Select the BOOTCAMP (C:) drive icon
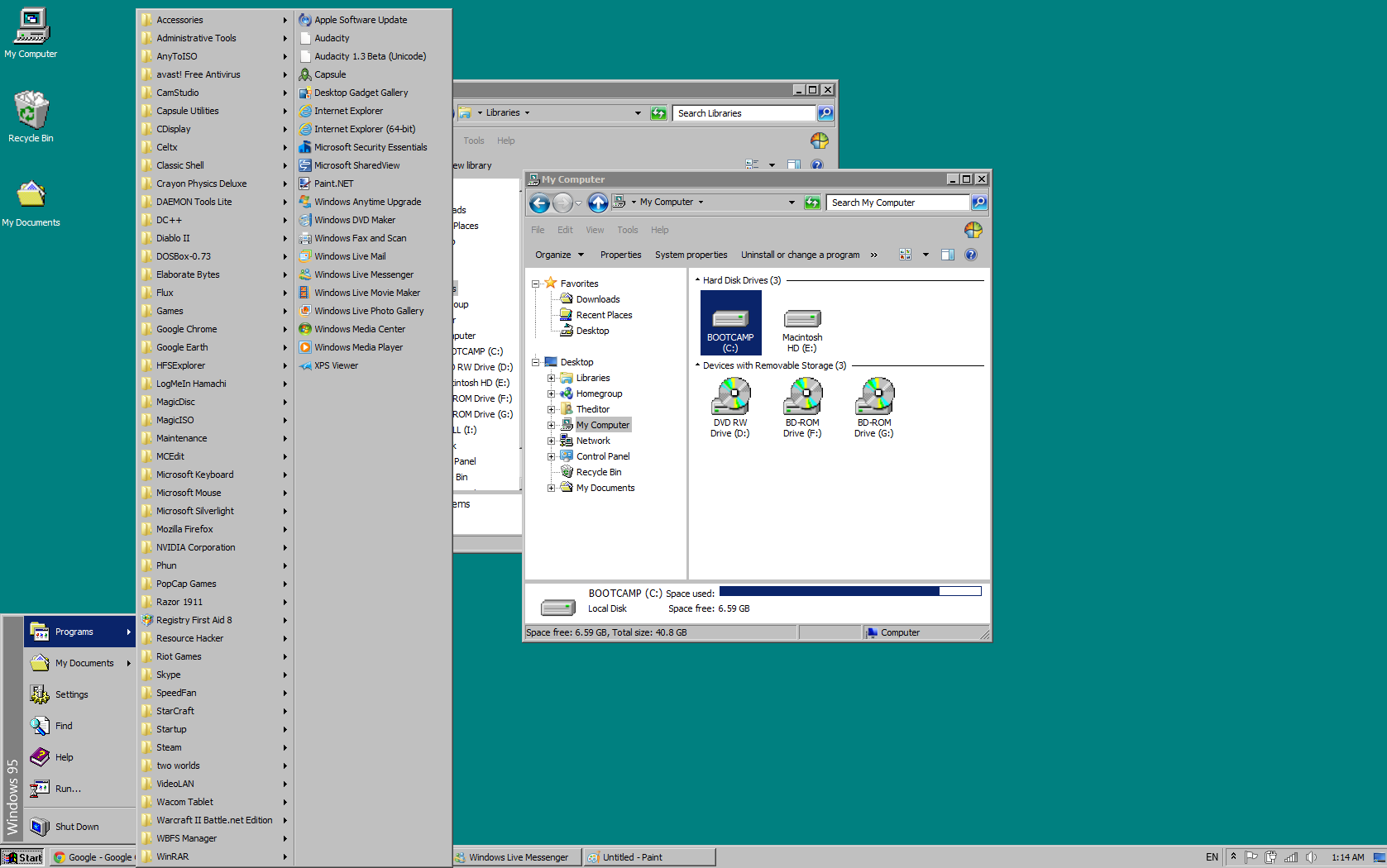The image size is (1387, 868). (x=730, y=323)
